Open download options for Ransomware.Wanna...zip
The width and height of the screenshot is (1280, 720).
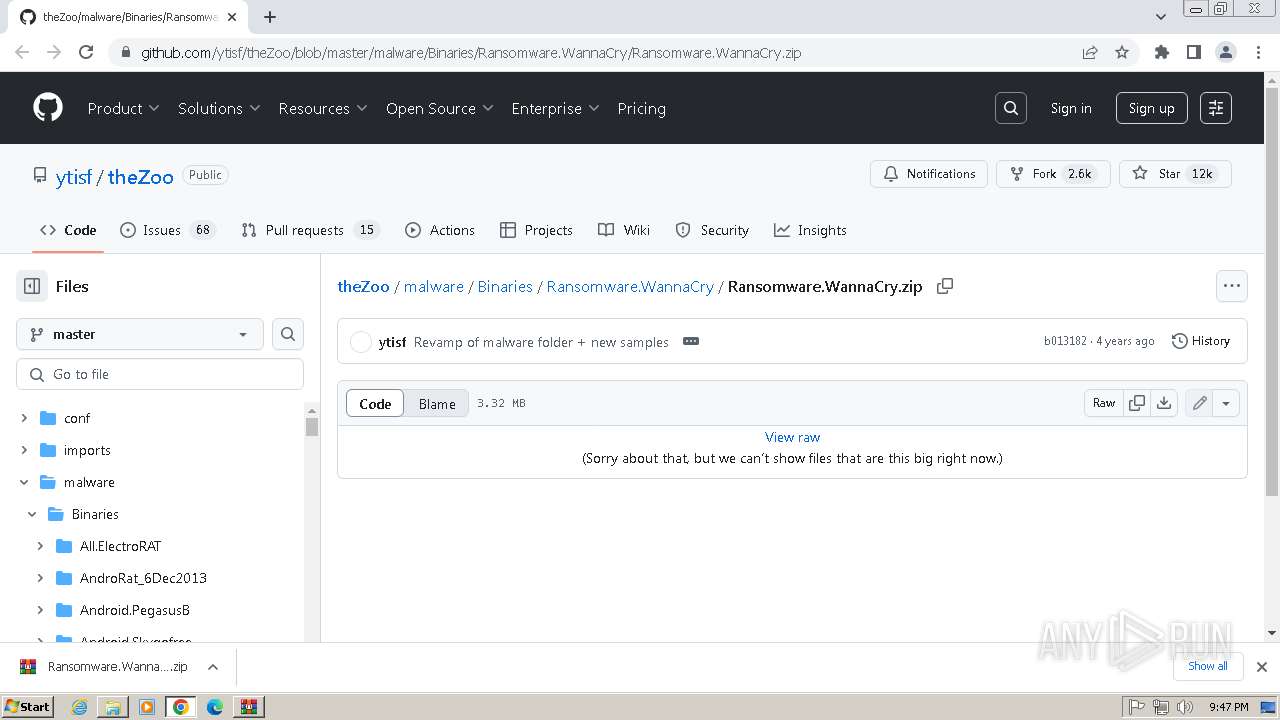click(213, 667)
